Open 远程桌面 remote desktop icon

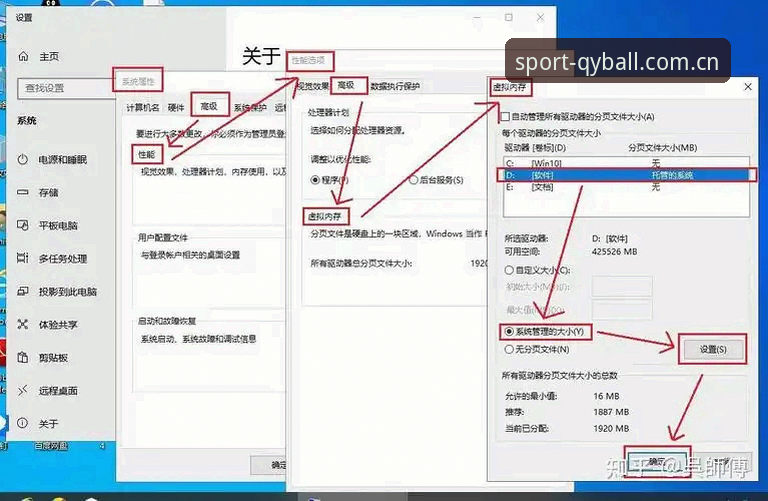23,390
